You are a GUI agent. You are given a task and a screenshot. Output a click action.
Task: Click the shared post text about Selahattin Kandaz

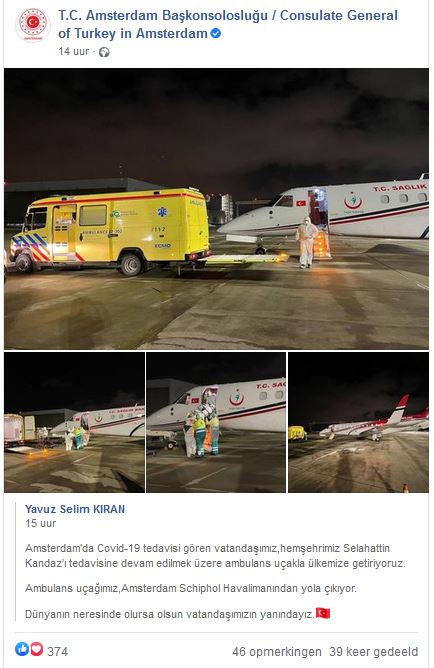(x=215, y=556)
